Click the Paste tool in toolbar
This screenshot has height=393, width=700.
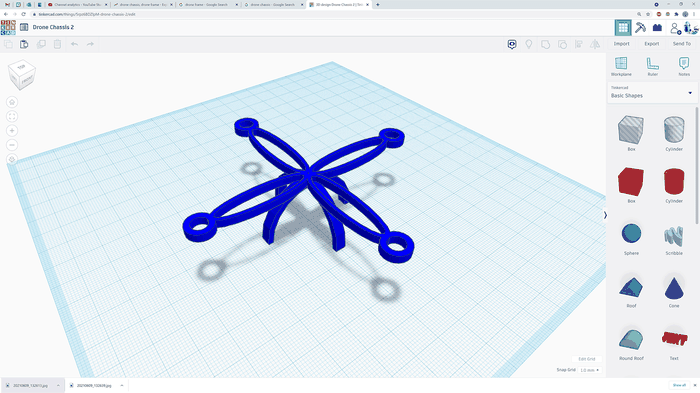[24, 44]
